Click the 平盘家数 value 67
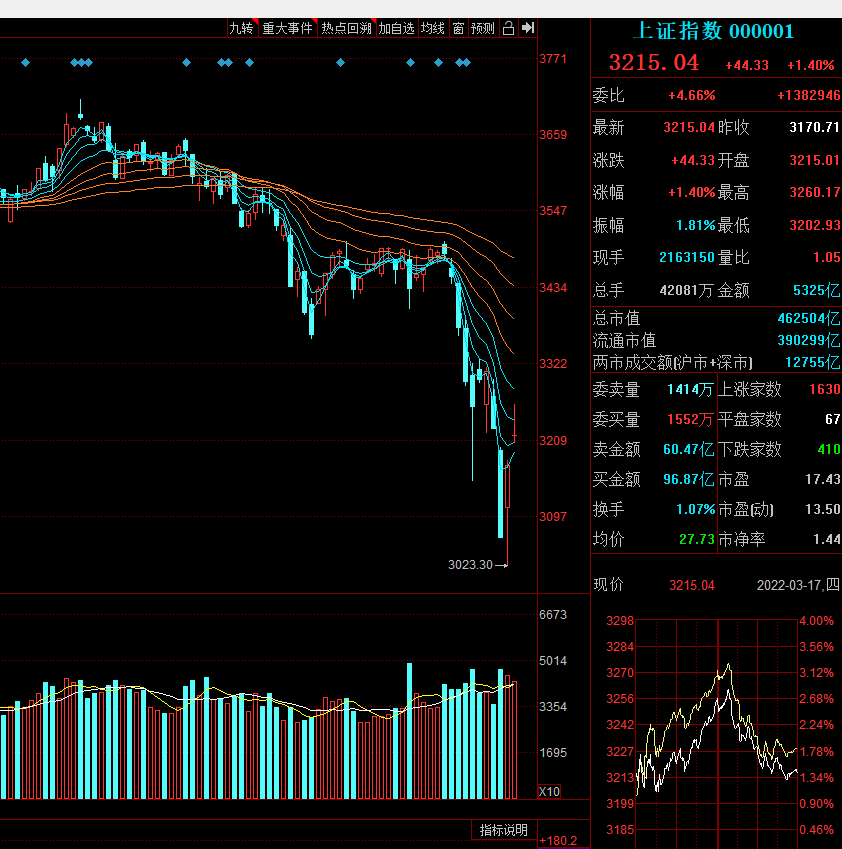 tap(833, 420)
